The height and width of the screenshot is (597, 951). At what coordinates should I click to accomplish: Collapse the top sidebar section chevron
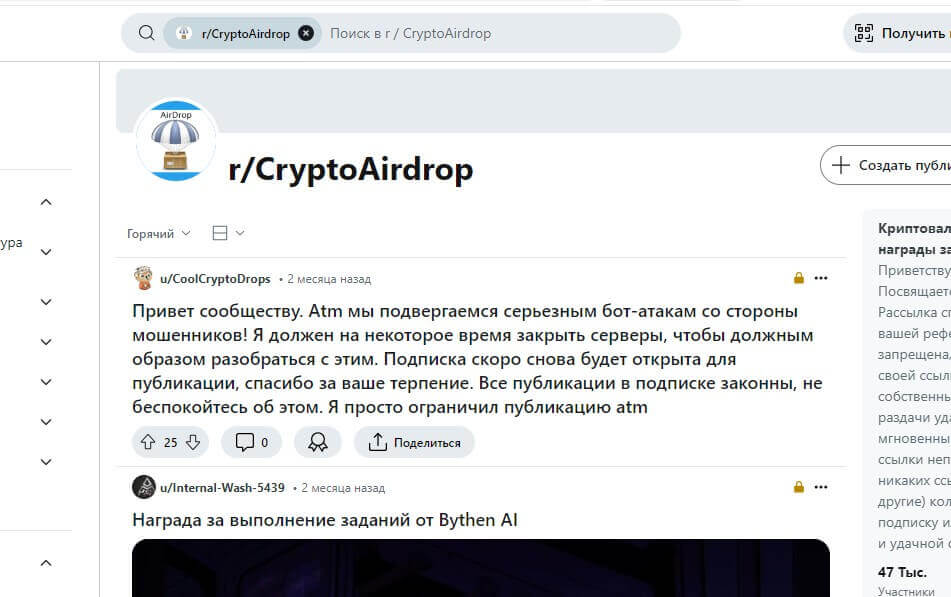[x=46, y=202]
